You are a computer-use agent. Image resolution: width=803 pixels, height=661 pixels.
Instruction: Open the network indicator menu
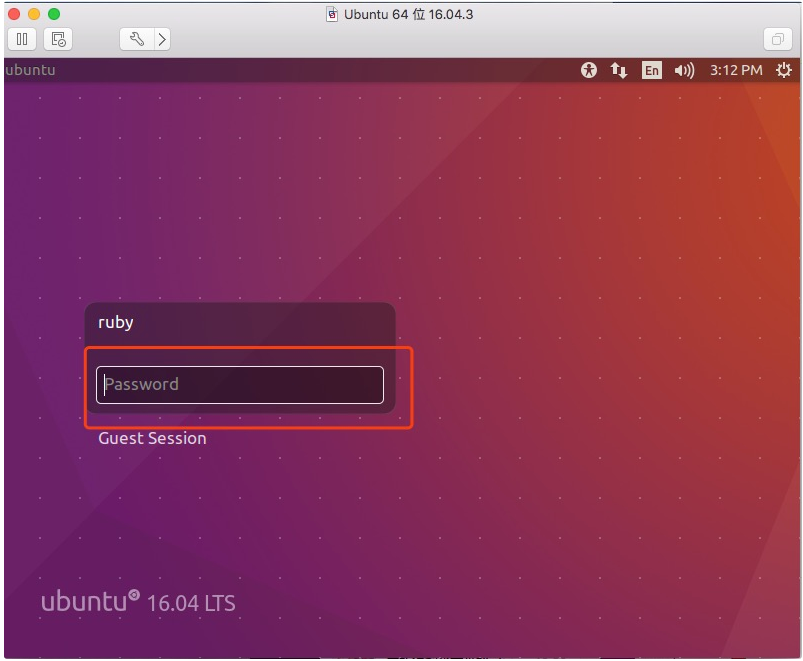pos(619,70)
